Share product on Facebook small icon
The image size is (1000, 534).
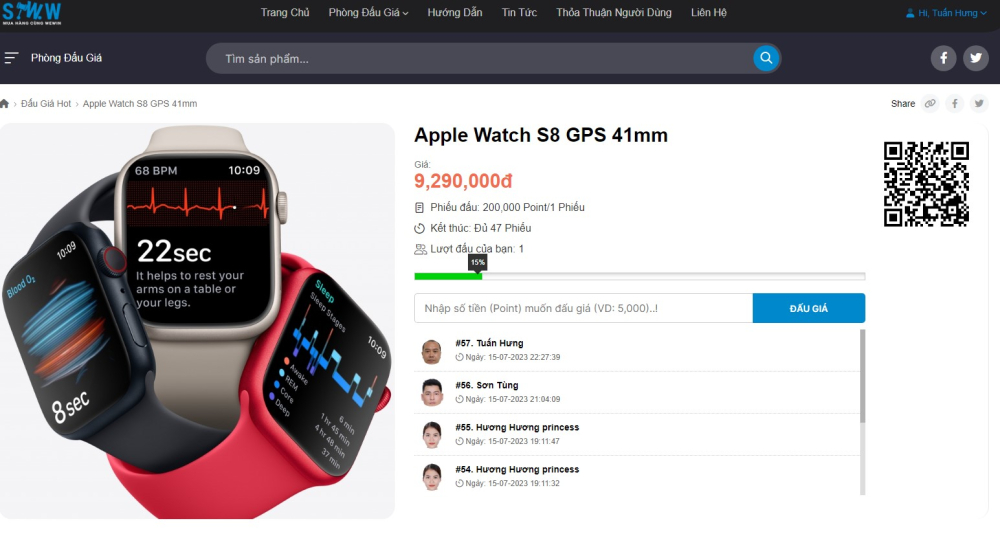click(x=955, y=103)
